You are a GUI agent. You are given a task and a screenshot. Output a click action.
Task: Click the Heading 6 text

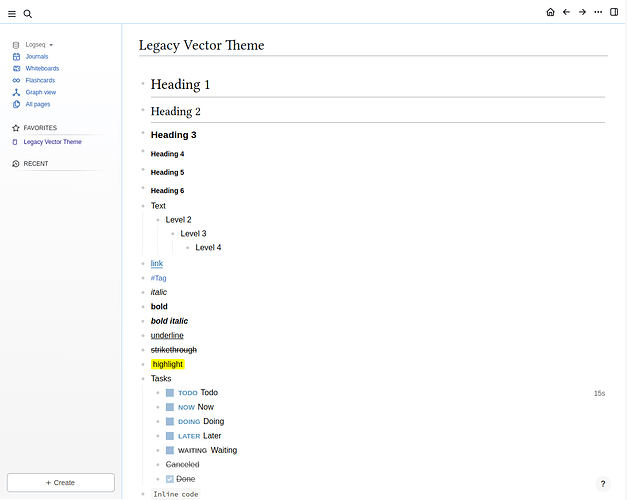click(167, 191)
